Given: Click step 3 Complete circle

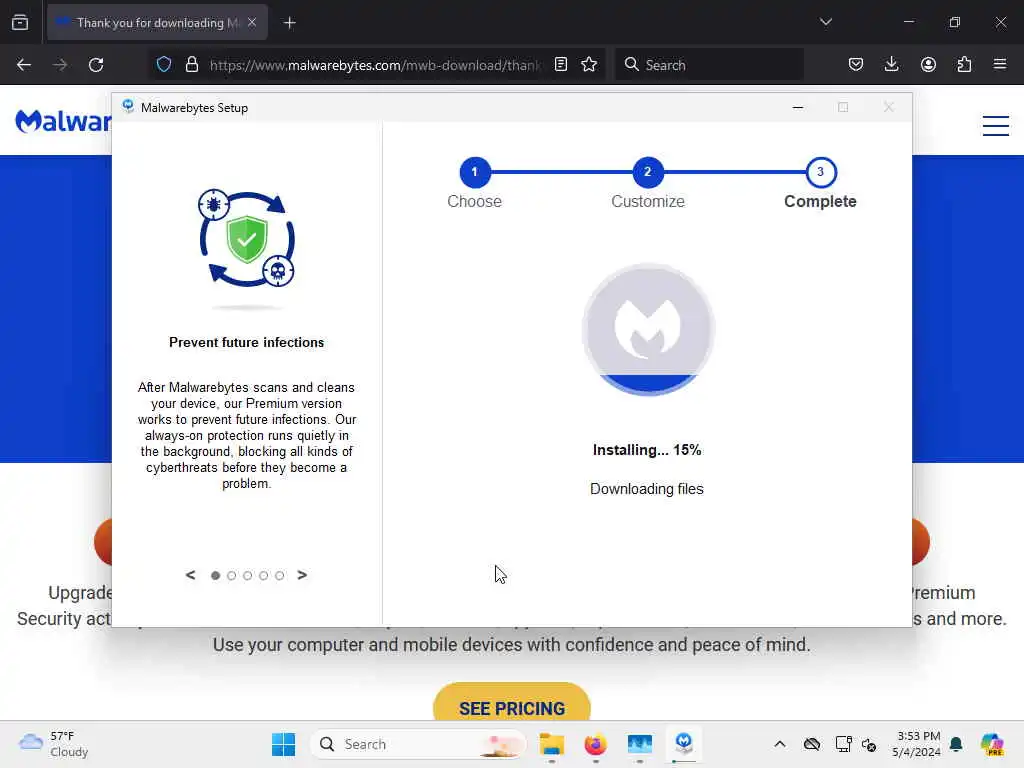Looking at the screenshot, I should (820, 172).
